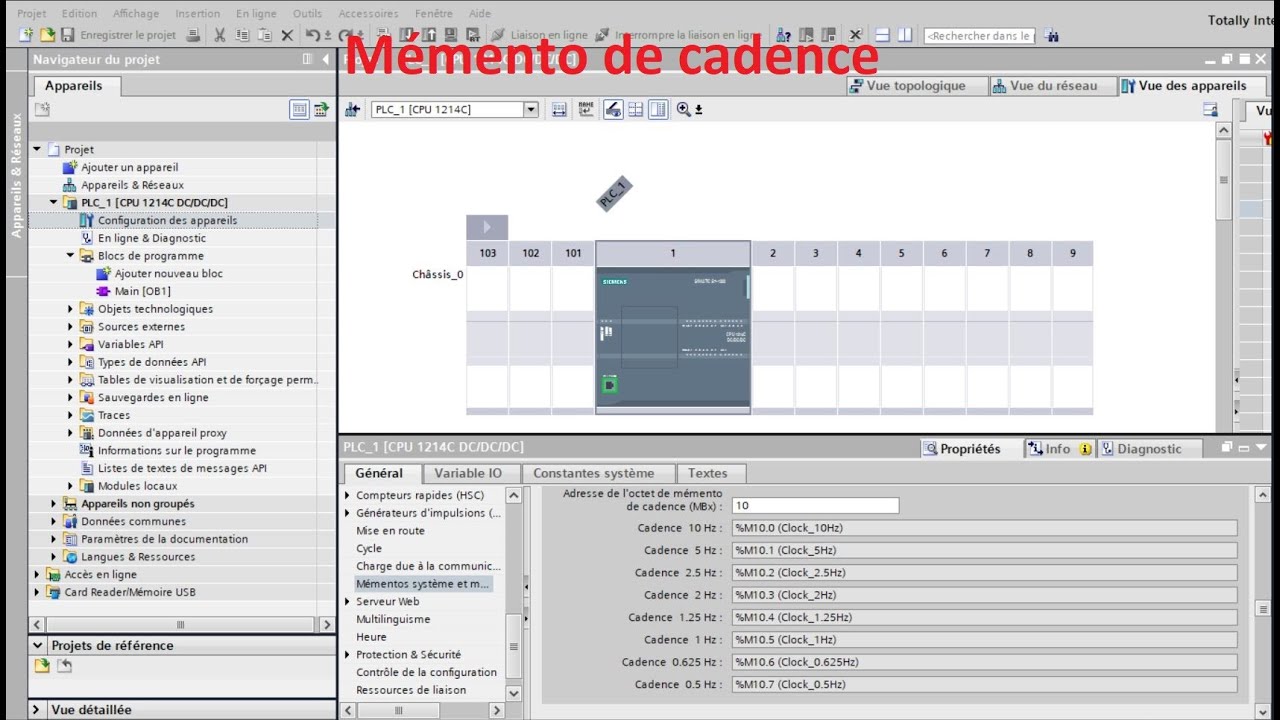
Task: Open the Info inspector tab
Action: (1058, 449)
